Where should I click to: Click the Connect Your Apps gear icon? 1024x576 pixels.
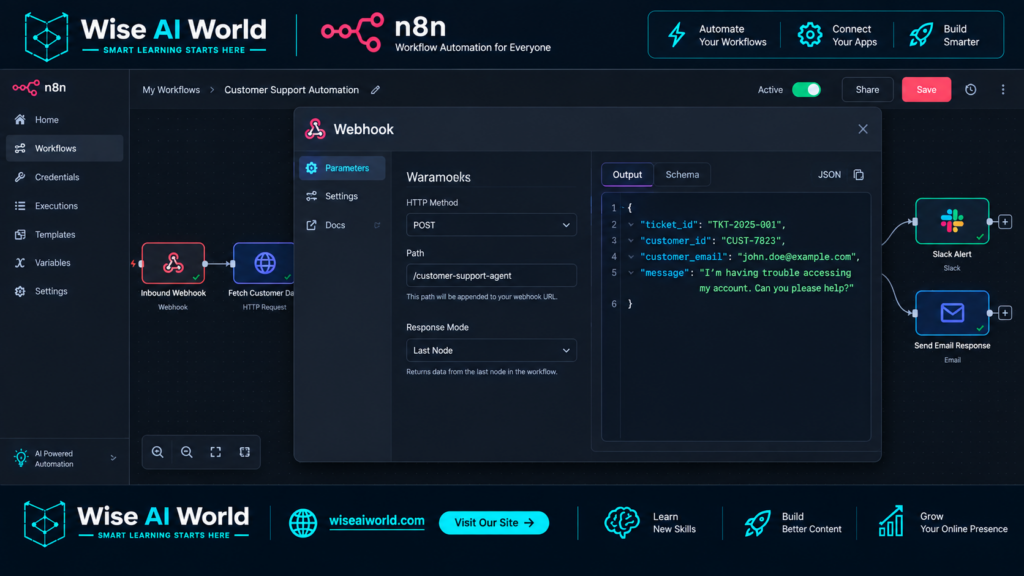(x=810, y=35)
